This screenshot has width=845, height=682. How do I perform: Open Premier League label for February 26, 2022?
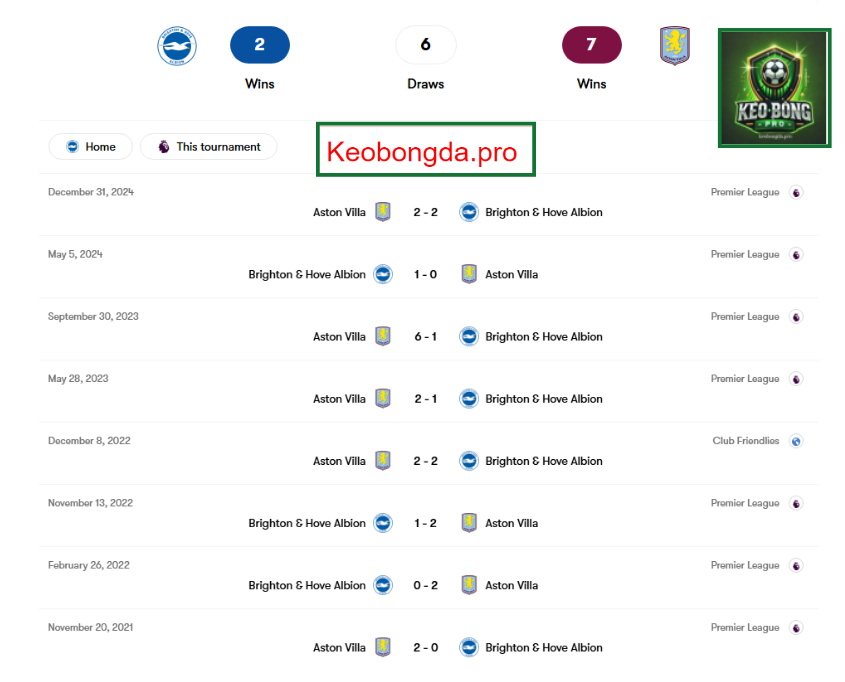745,566
